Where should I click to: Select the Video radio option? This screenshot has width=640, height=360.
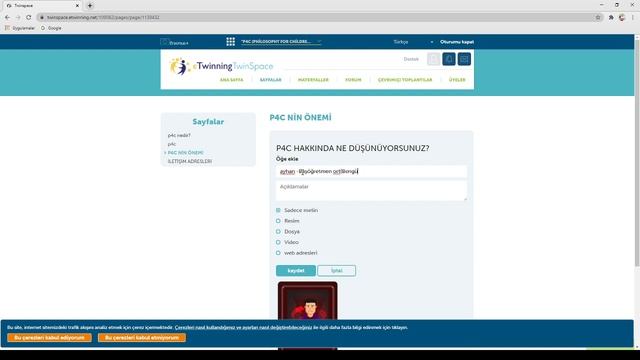tap(278, 242)
